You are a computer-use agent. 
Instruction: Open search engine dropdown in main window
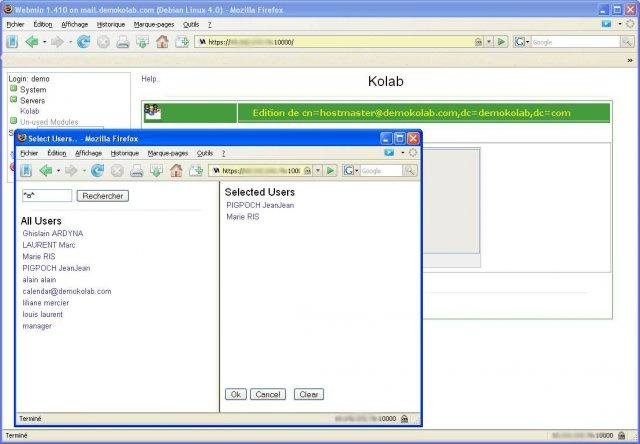(528, 42)
